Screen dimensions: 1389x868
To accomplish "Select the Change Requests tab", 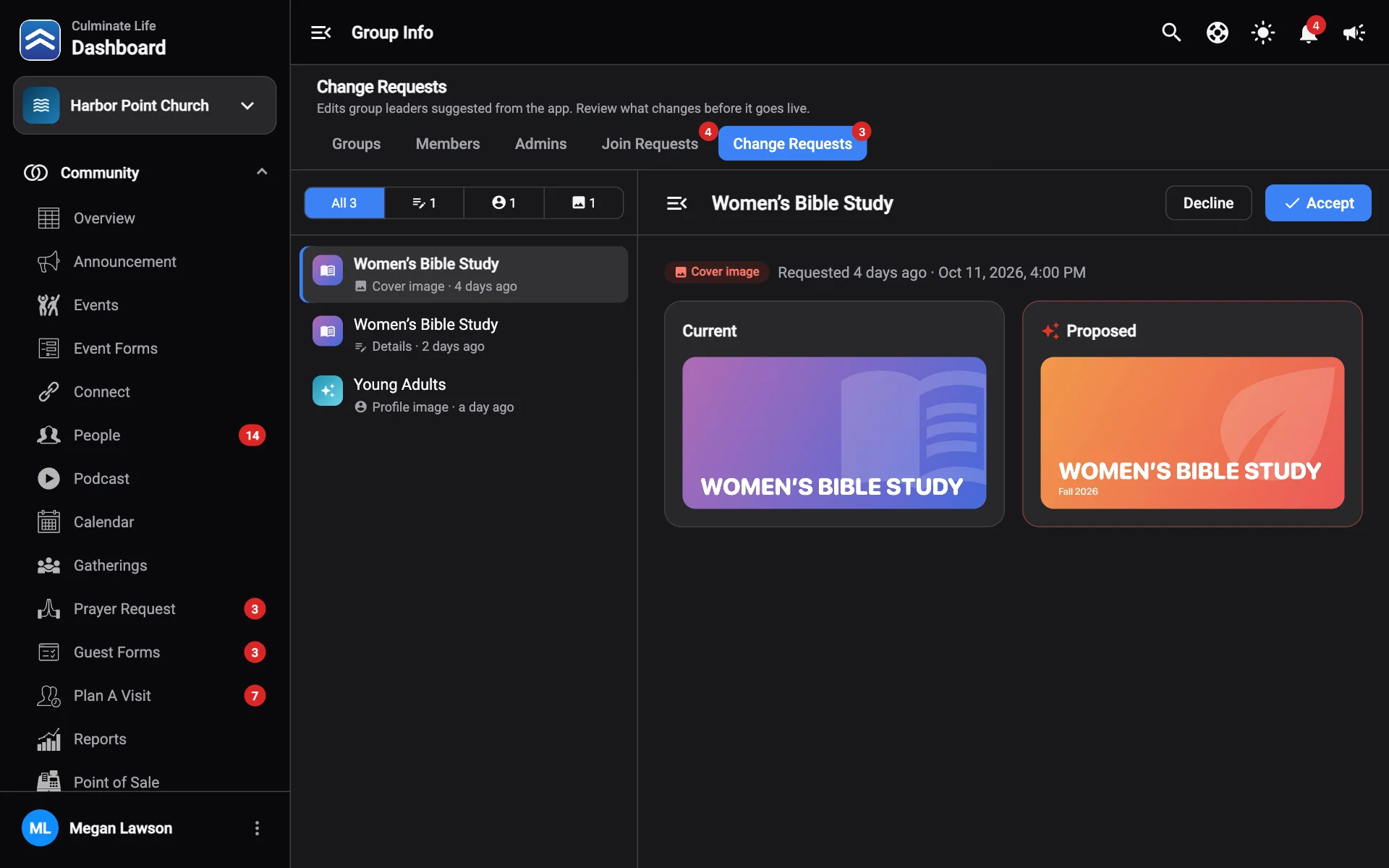I will [x=792, y=144].
